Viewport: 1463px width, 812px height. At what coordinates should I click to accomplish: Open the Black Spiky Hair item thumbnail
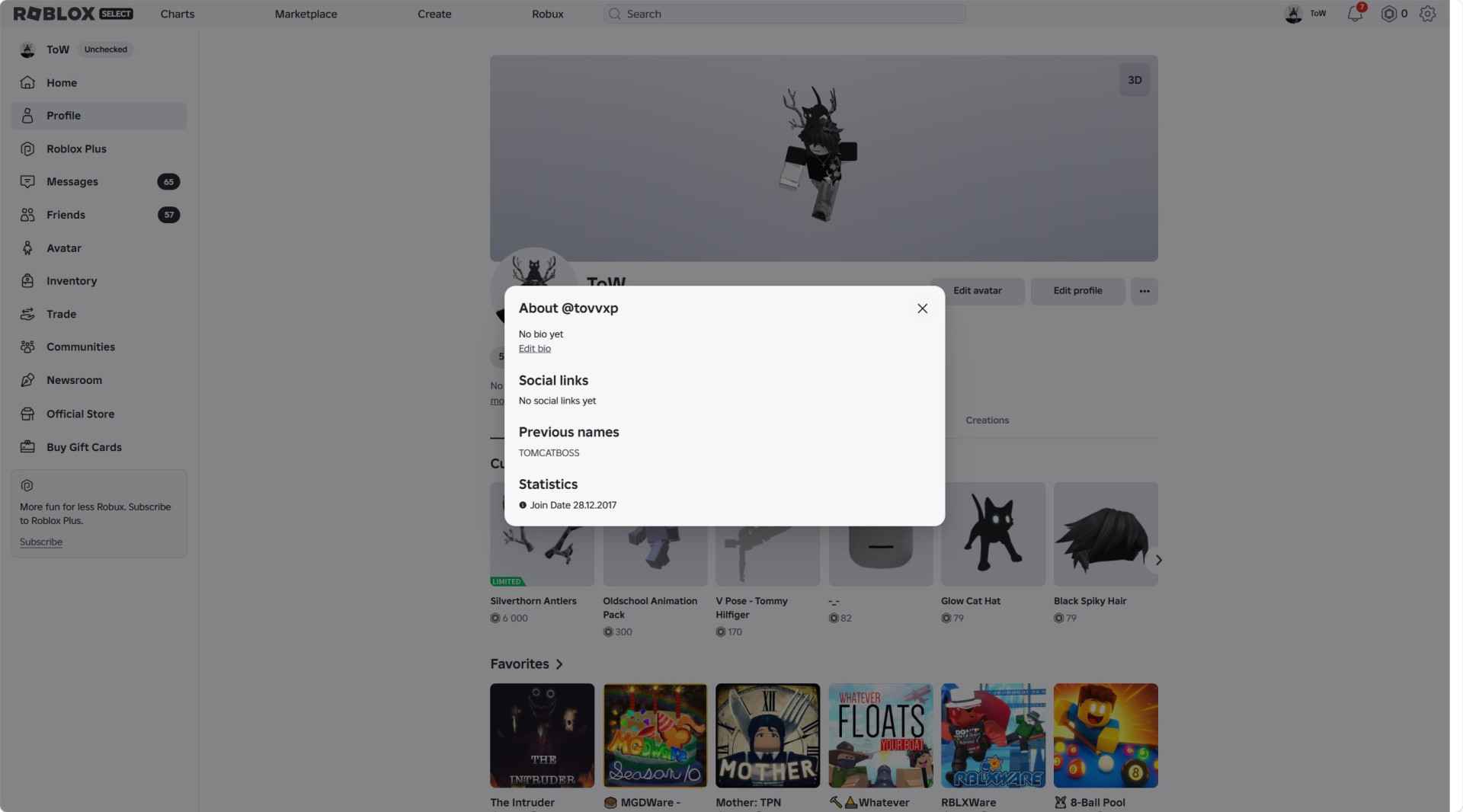(1106, 534)
